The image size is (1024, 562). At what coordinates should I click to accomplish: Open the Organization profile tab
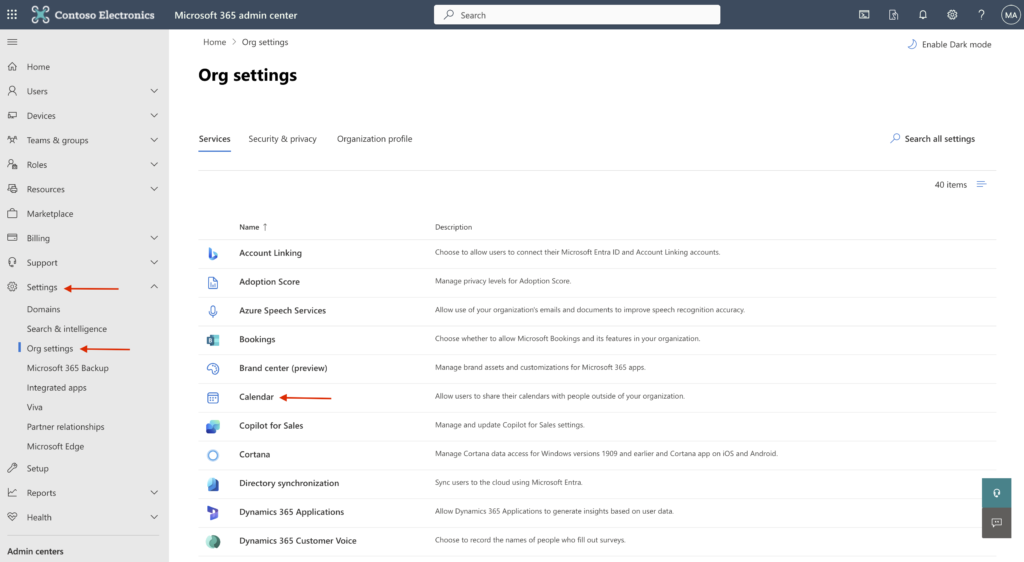374,139
